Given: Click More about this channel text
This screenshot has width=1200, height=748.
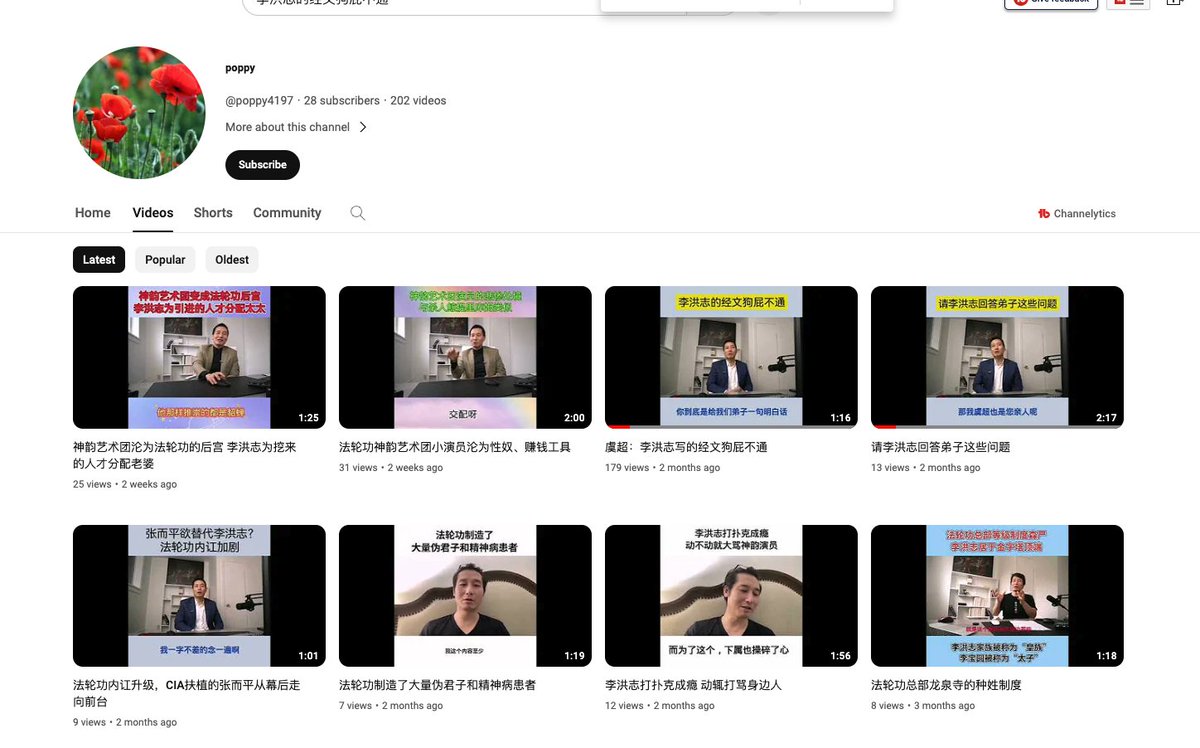Looking at the screenshot, I should tap(288, 127).
